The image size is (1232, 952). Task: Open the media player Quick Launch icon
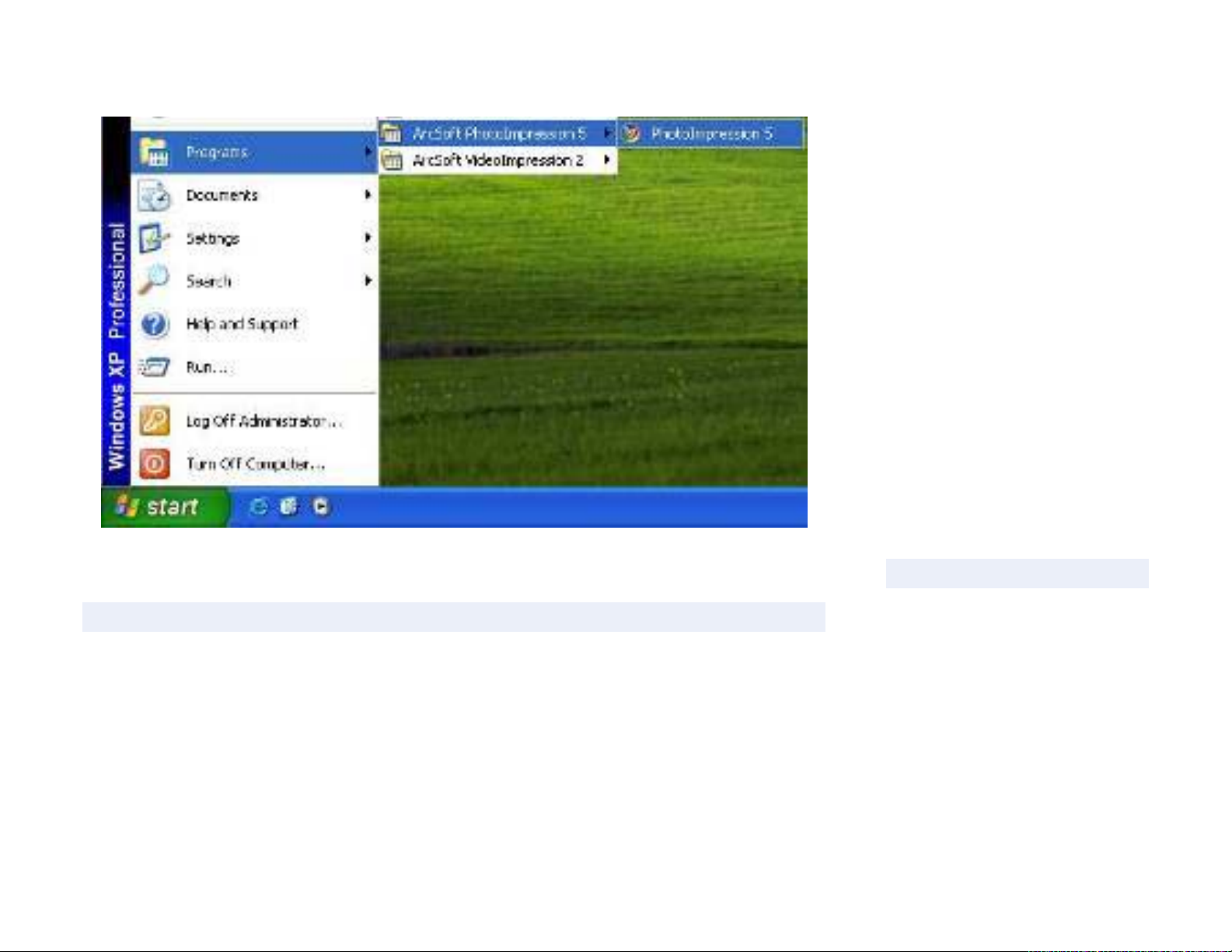pyautogui.click(x=320, y=507)
